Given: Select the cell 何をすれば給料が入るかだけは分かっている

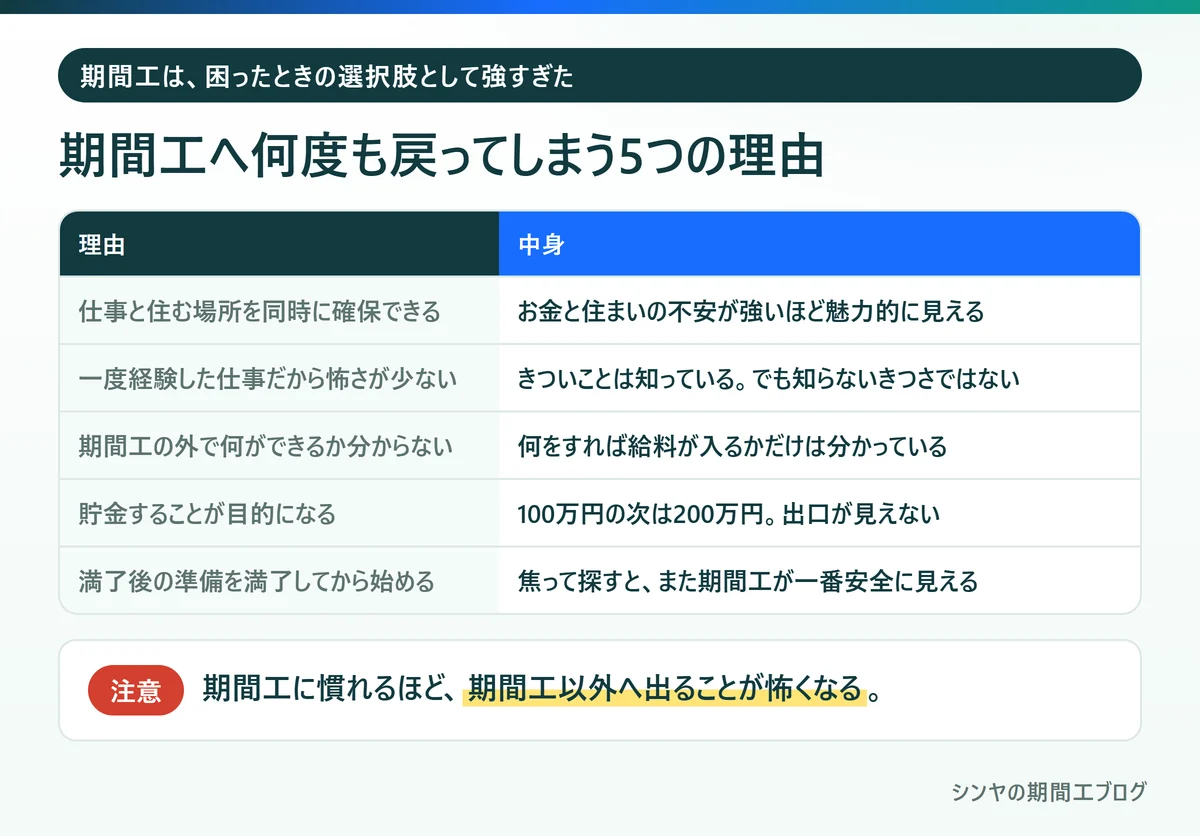Looking at the screenshot, I should (819, 446).
